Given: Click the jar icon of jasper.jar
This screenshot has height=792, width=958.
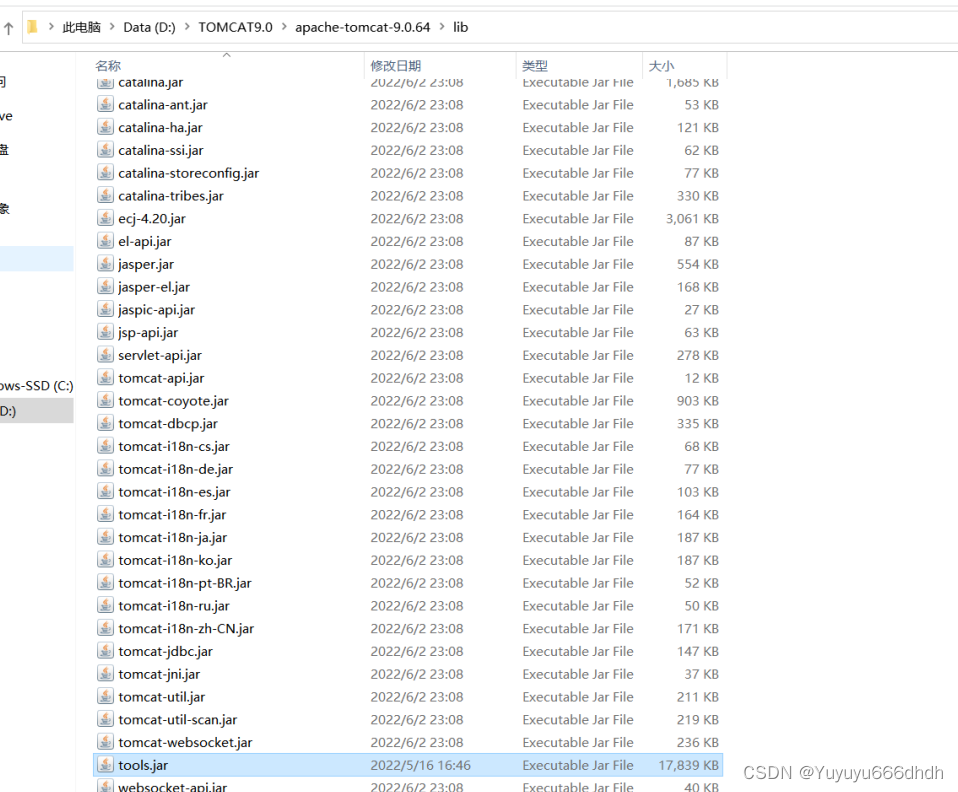Looking at the screenshot, I should pos(105,264).
